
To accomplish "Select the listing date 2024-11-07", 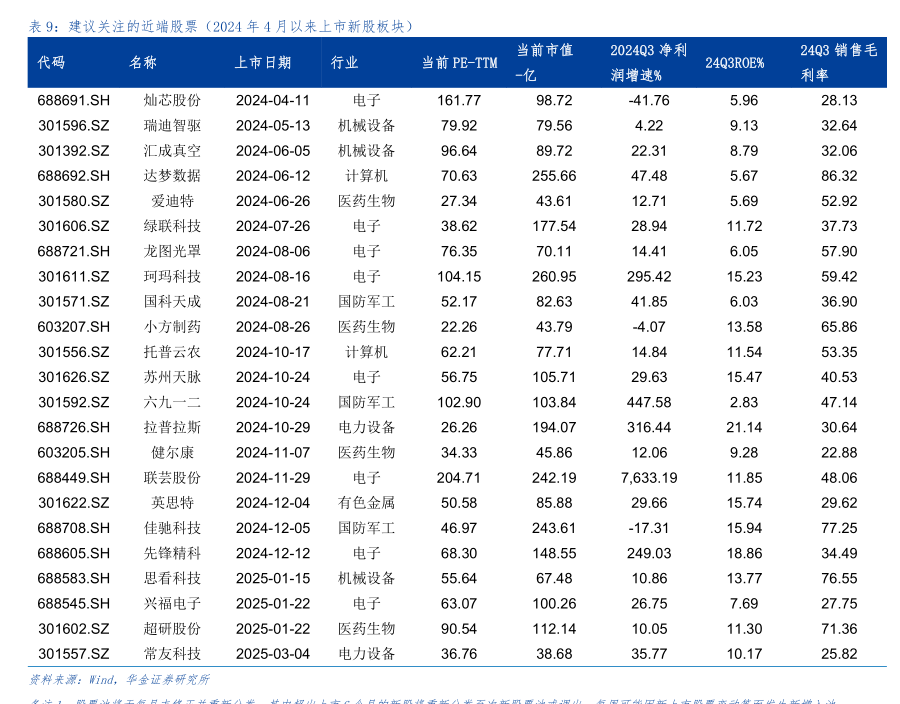I will [273, 452].
